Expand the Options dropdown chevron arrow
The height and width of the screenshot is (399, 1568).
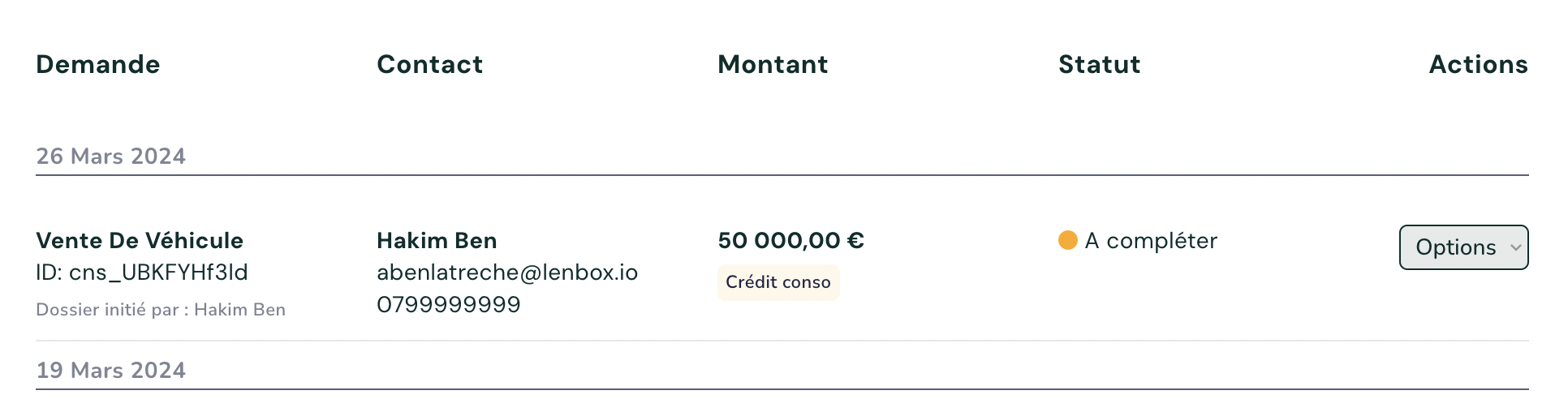coord(1514,247)
